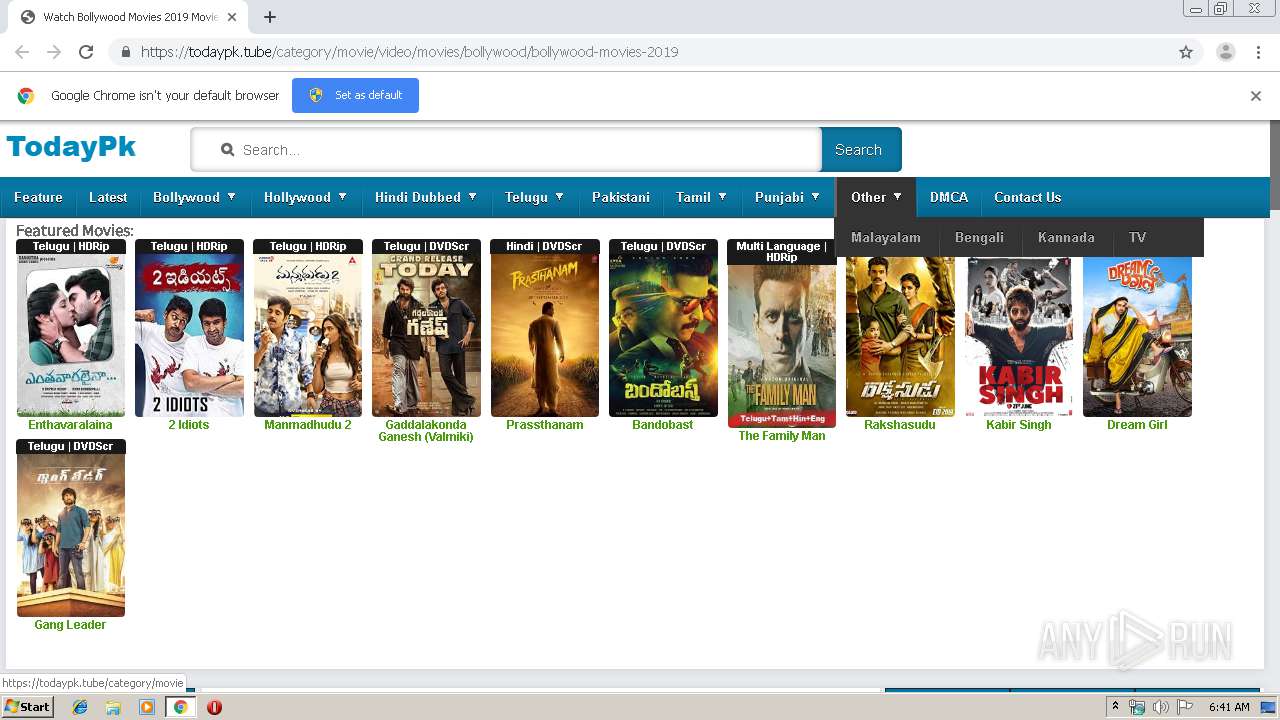Open File Explorer folder taskbar icon
Image resolution: width=1280 pixels, height=720 pixels.
pos(113,707)
